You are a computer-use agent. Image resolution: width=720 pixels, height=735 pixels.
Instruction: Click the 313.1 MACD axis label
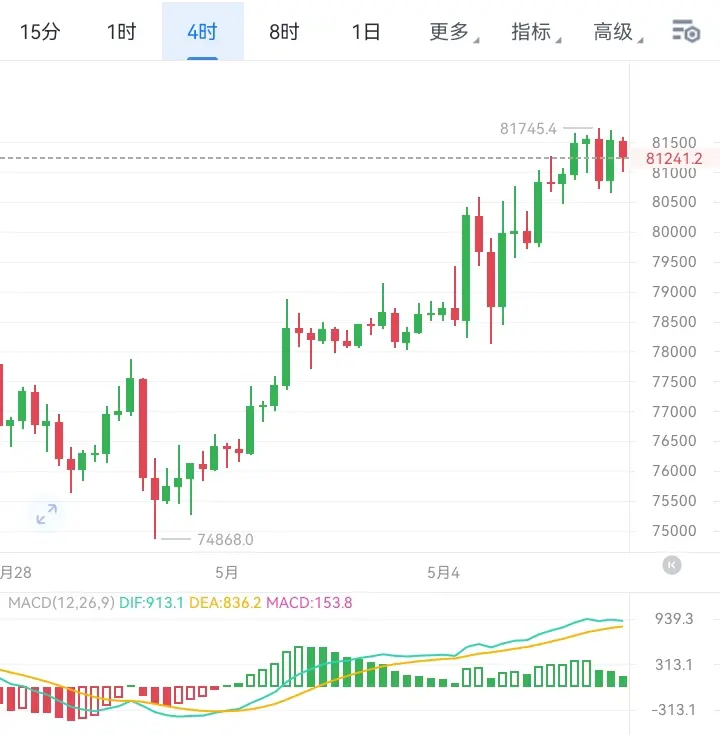pos(674,664)
